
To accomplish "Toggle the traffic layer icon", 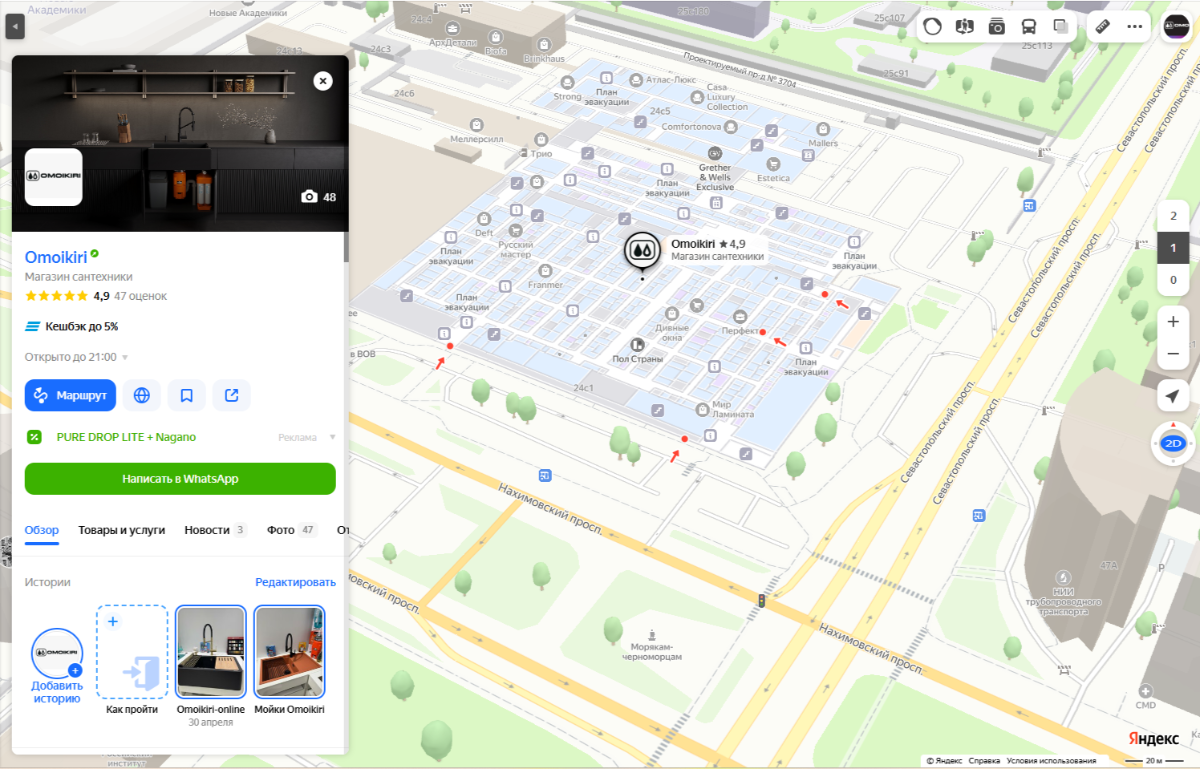I will click(x=933, y=27).
